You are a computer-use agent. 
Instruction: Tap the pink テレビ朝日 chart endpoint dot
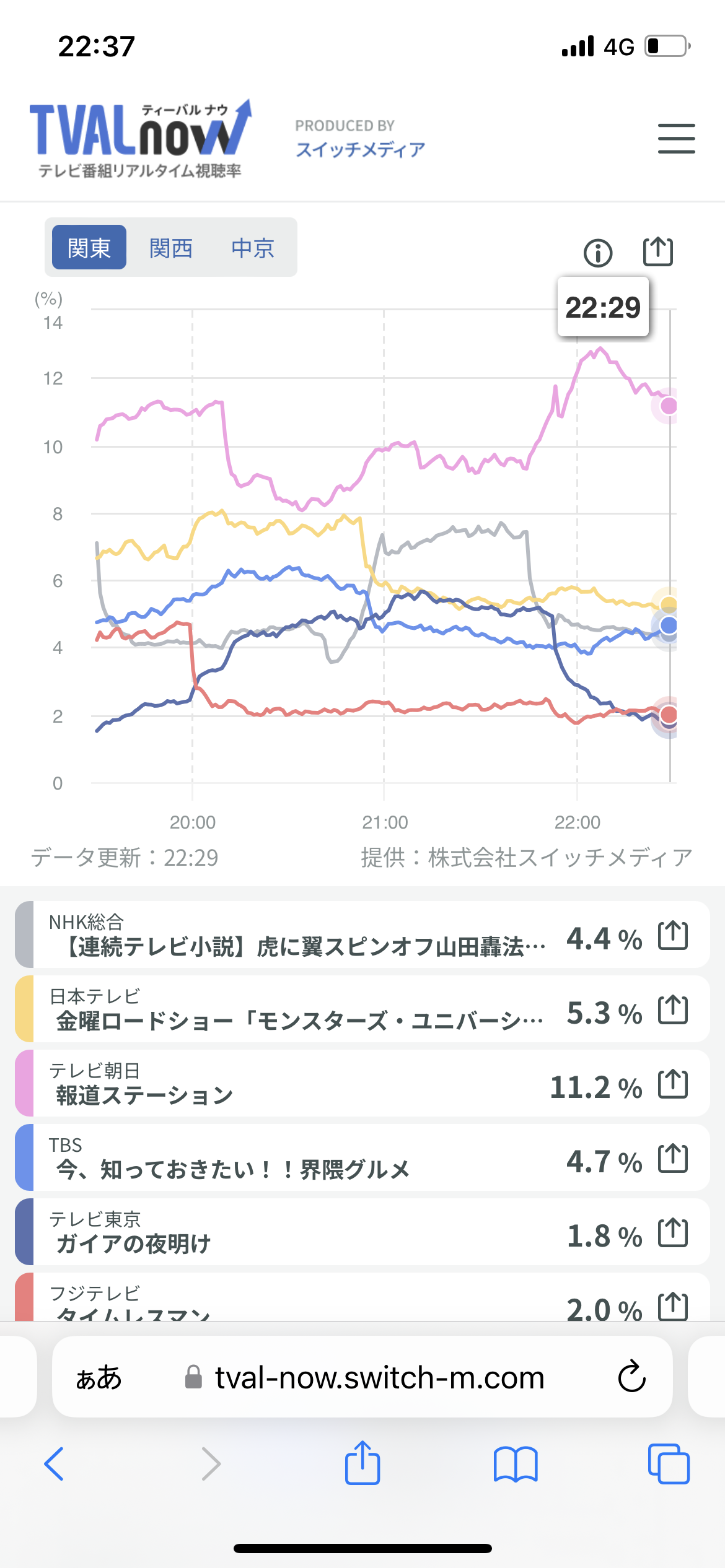tap(669, 406)
